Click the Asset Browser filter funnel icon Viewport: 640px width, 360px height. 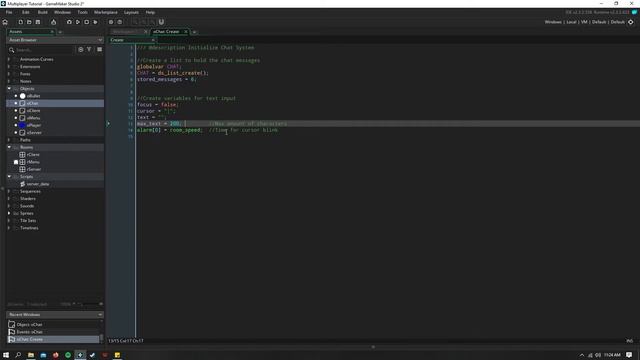tap(89, 49)
